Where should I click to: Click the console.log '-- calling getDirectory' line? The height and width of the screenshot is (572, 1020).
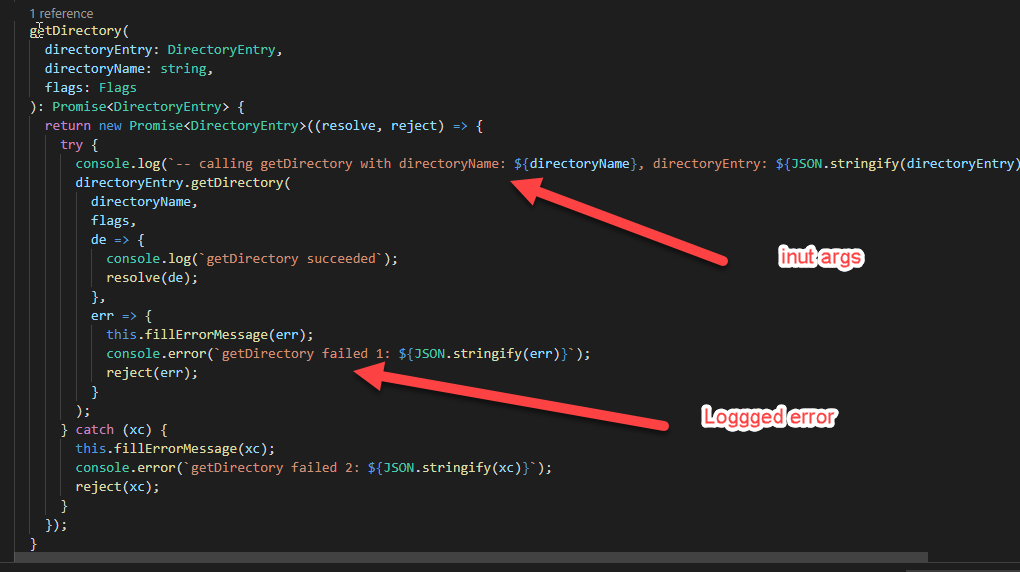[x=547, y=163]
